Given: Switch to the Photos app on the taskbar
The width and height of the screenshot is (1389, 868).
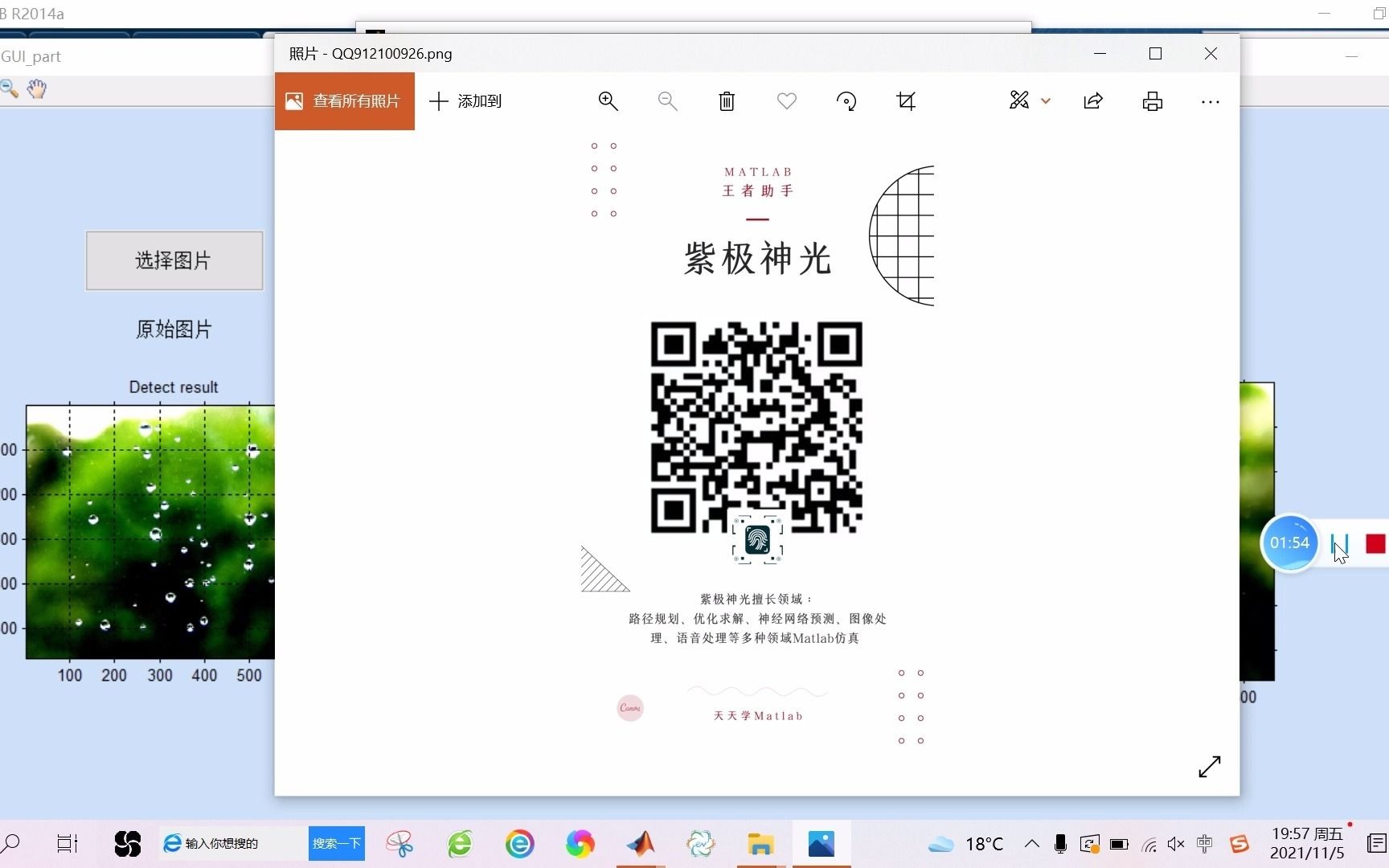Looking at the screenshot, I should [x=822, y=844].
